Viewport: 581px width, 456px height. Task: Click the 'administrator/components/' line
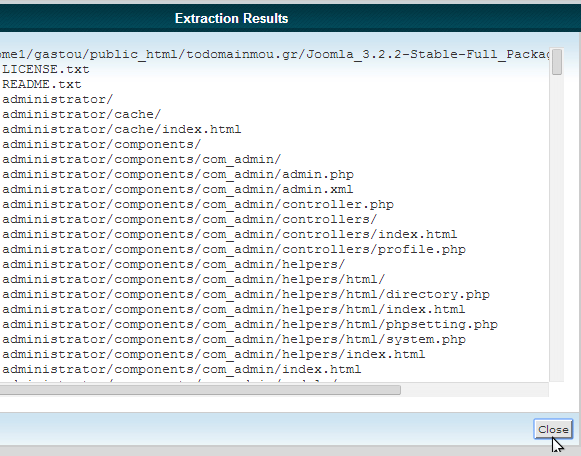coord(102,144)
